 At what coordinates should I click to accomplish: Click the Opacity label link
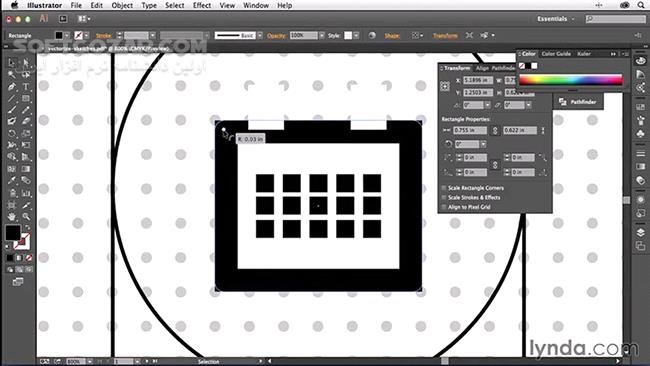coord(276,36)
